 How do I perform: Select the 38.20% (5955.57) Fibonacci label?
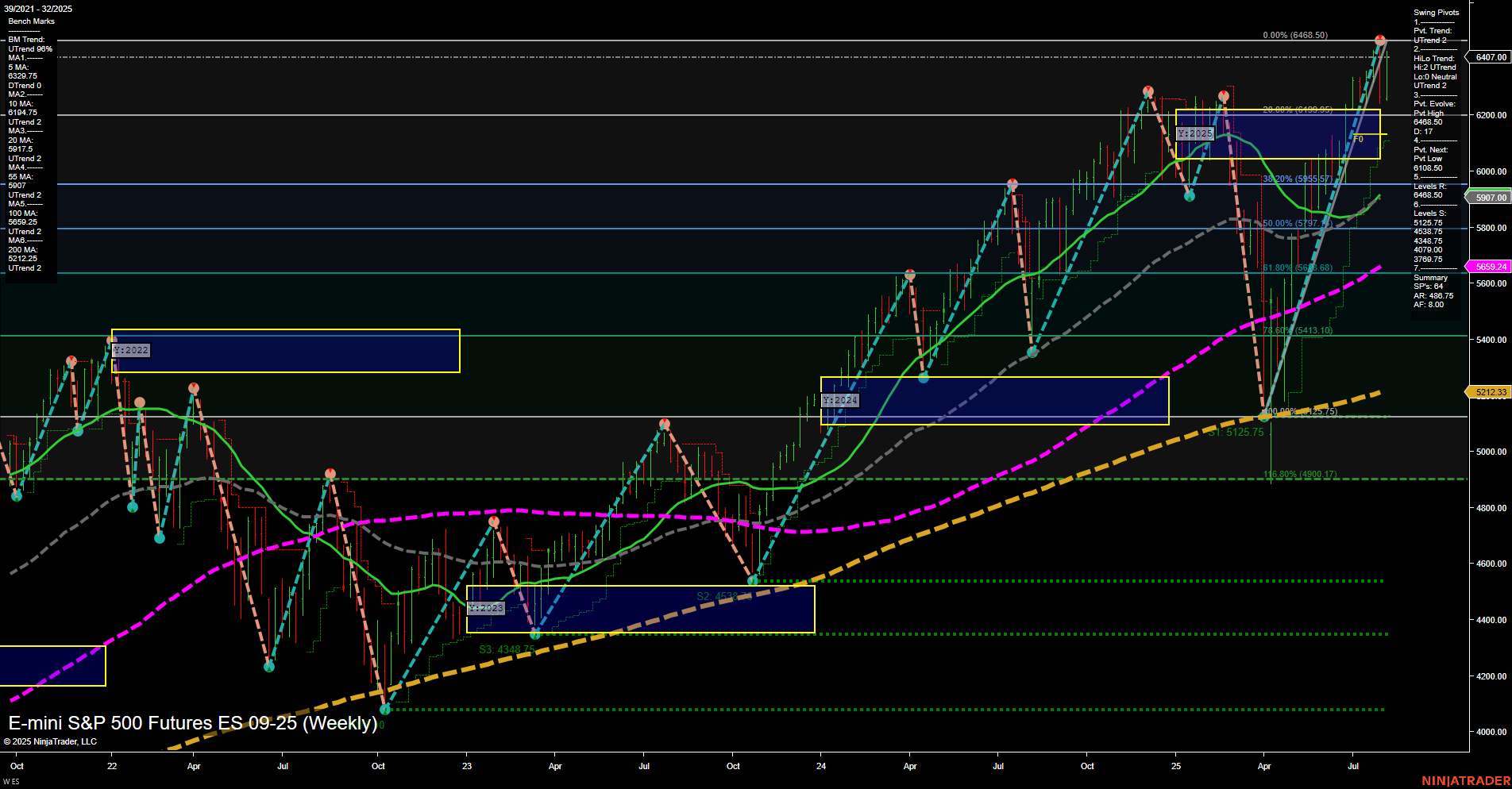point(1298,179)
